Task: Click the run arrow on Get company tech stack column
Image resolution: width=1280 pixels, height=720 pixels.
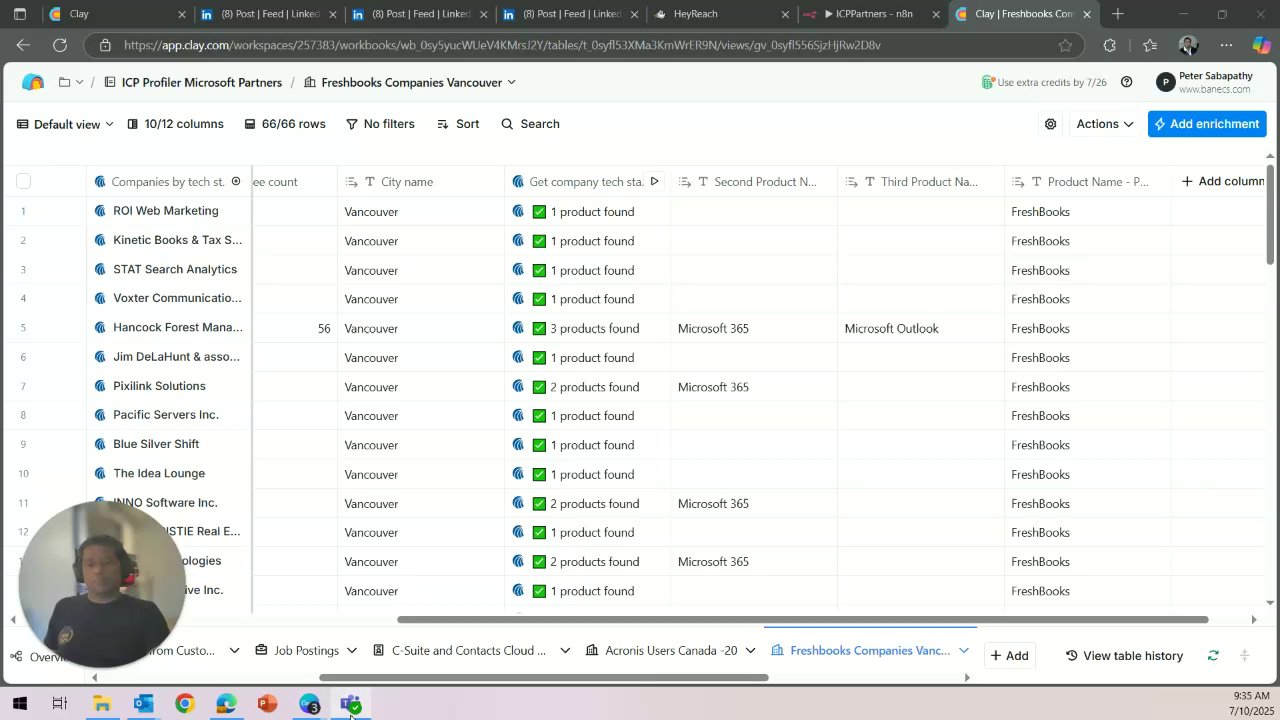Action: (x=654, y=181)
